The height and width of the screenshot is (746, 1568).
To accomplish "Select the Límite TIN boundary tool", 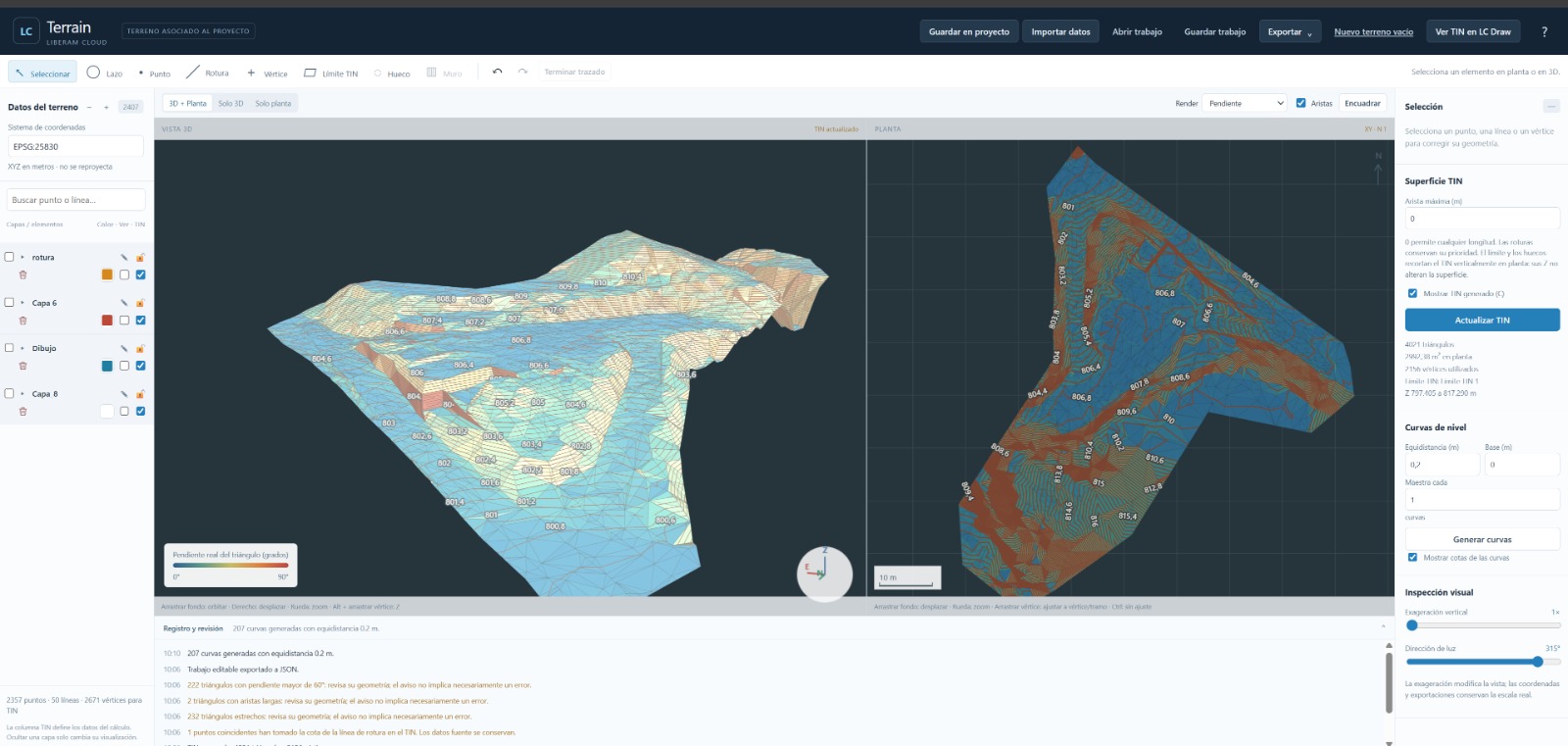I will [x=331, y=73].
